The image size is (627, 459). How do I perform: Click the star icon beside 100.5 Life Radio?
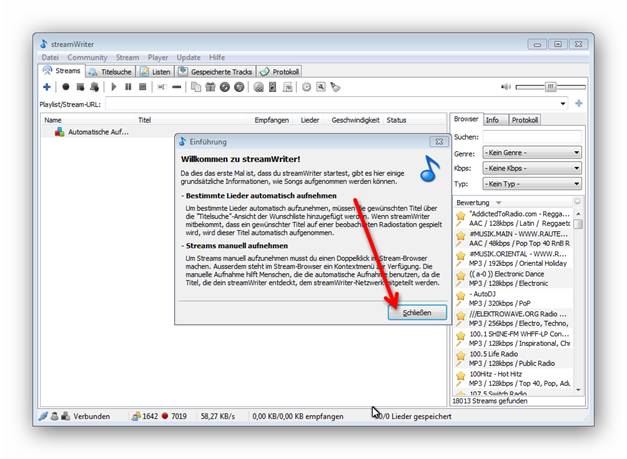click(x=461, y=355)
